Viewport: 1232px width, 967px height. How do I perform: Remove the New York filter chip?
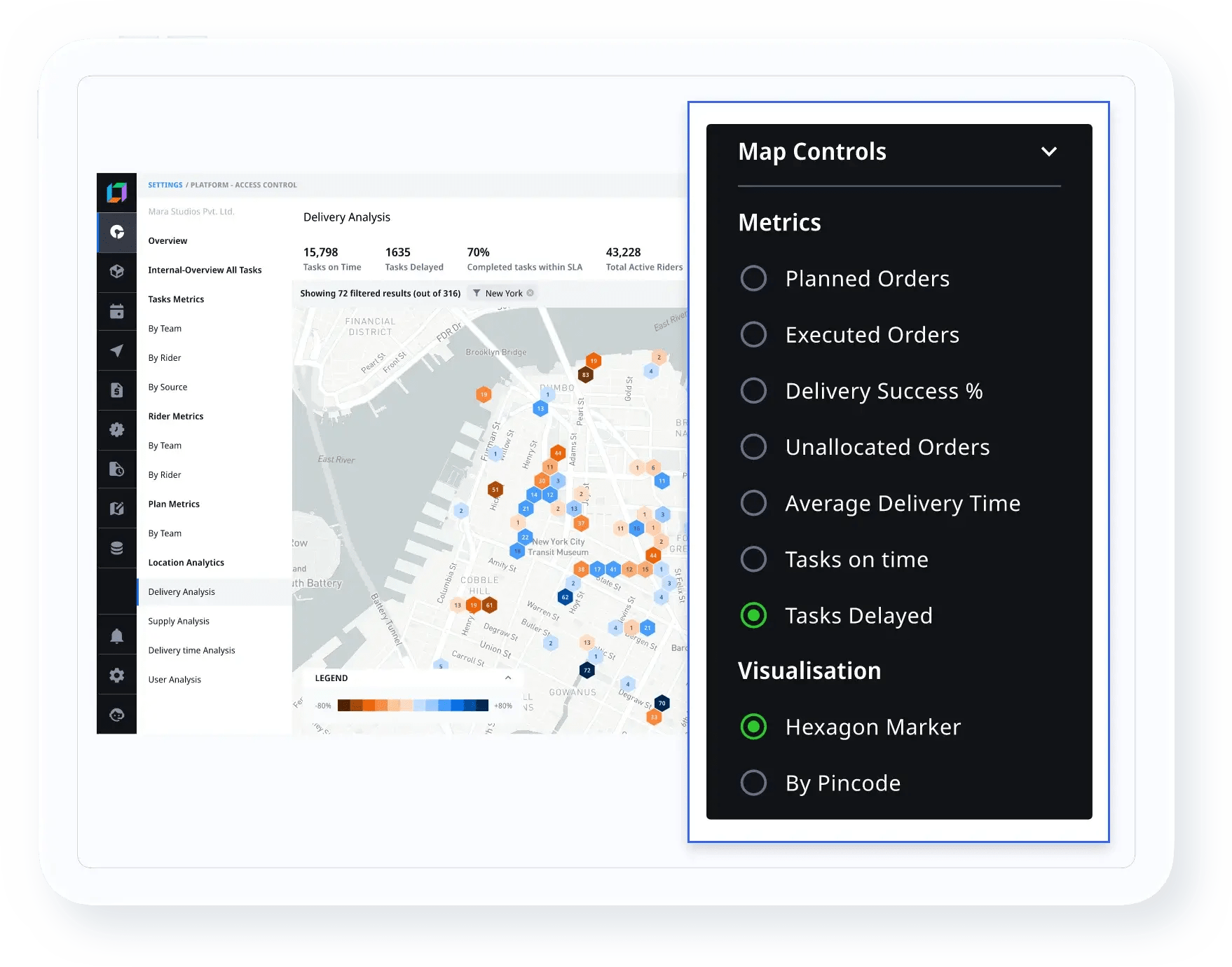[x=531, y=293]
